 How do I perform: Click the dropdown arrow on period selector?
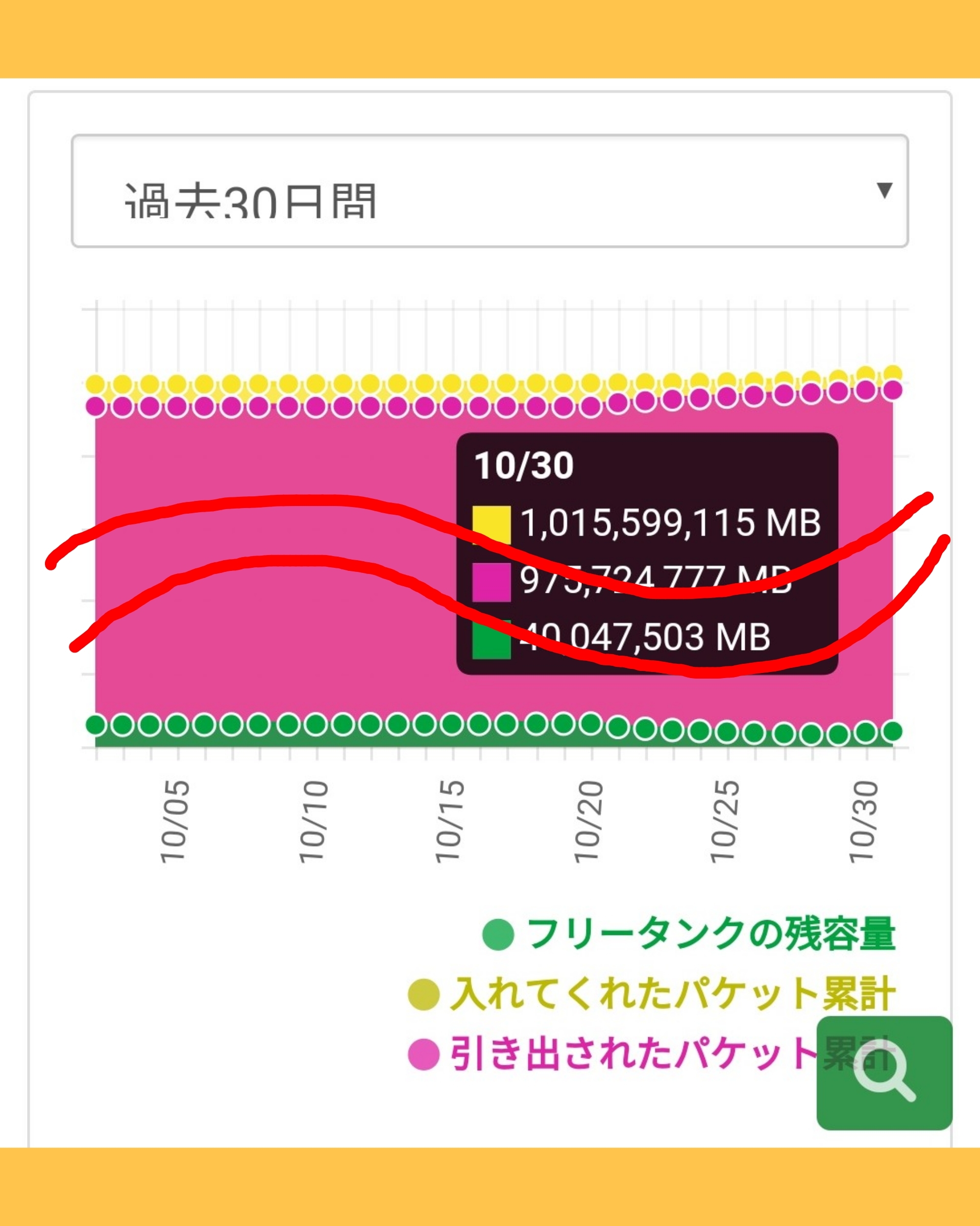point(884,190)
